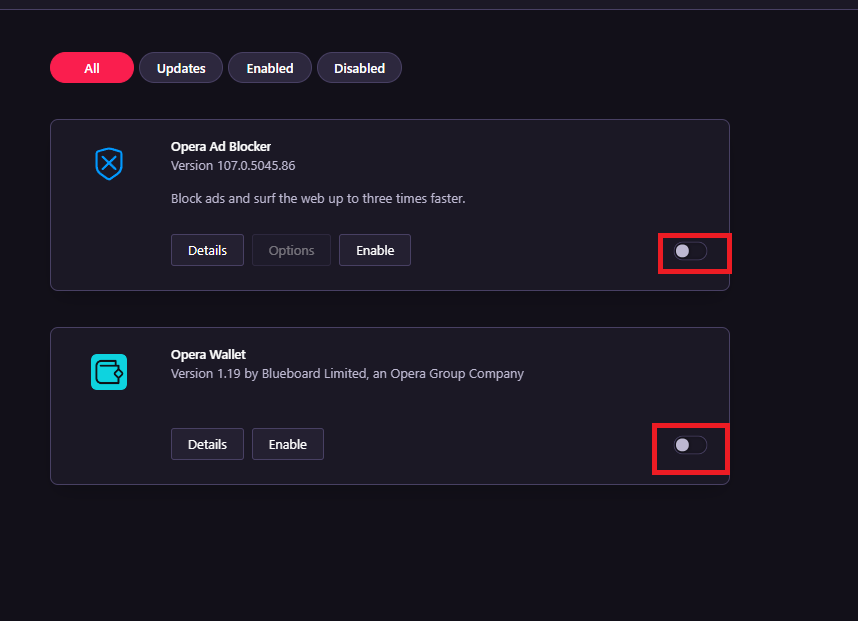Click the Opera Ad Blocker shield icon

point(108,164)
